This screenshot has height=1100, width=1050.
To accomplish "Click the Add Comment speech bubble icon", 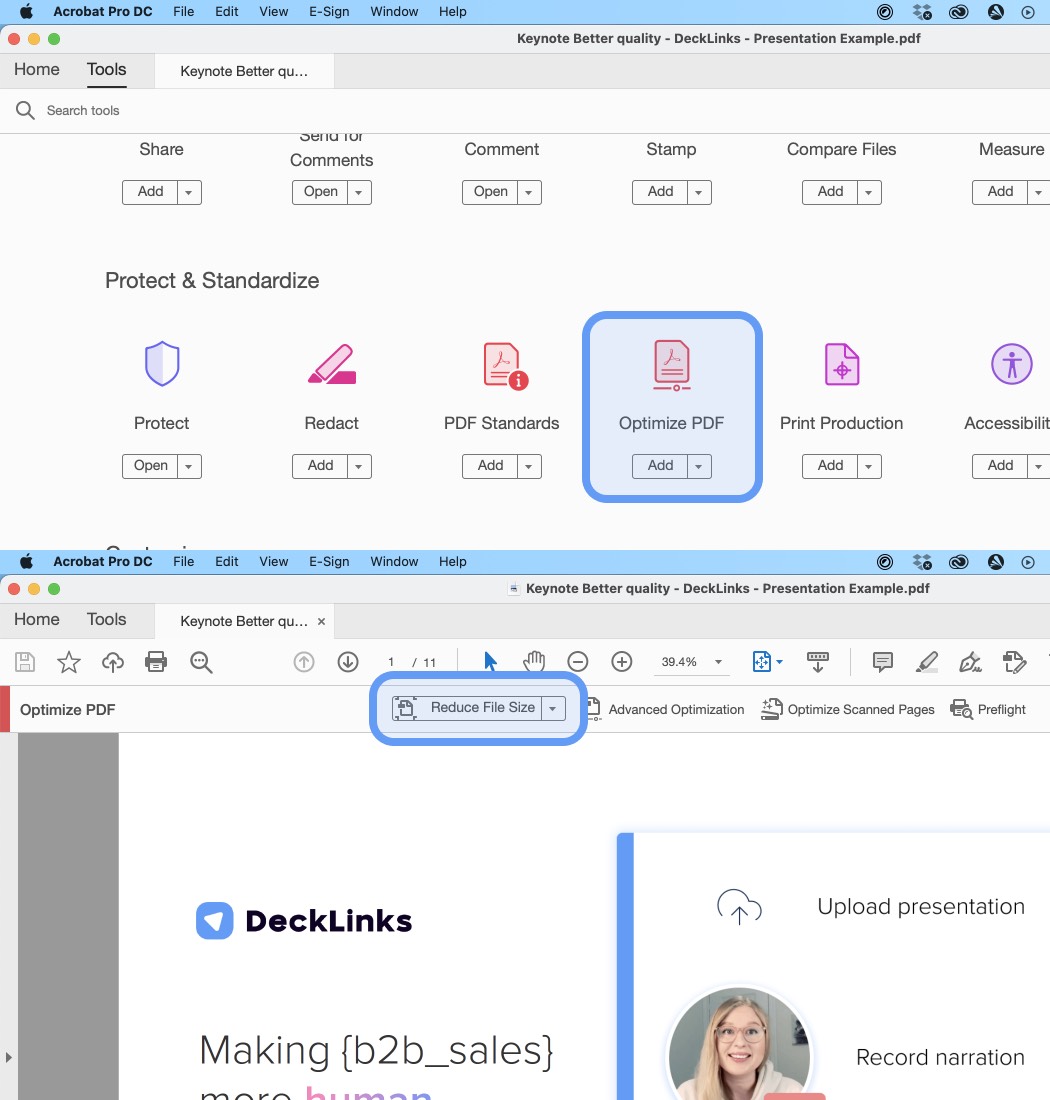I will (x=882, y=661).
